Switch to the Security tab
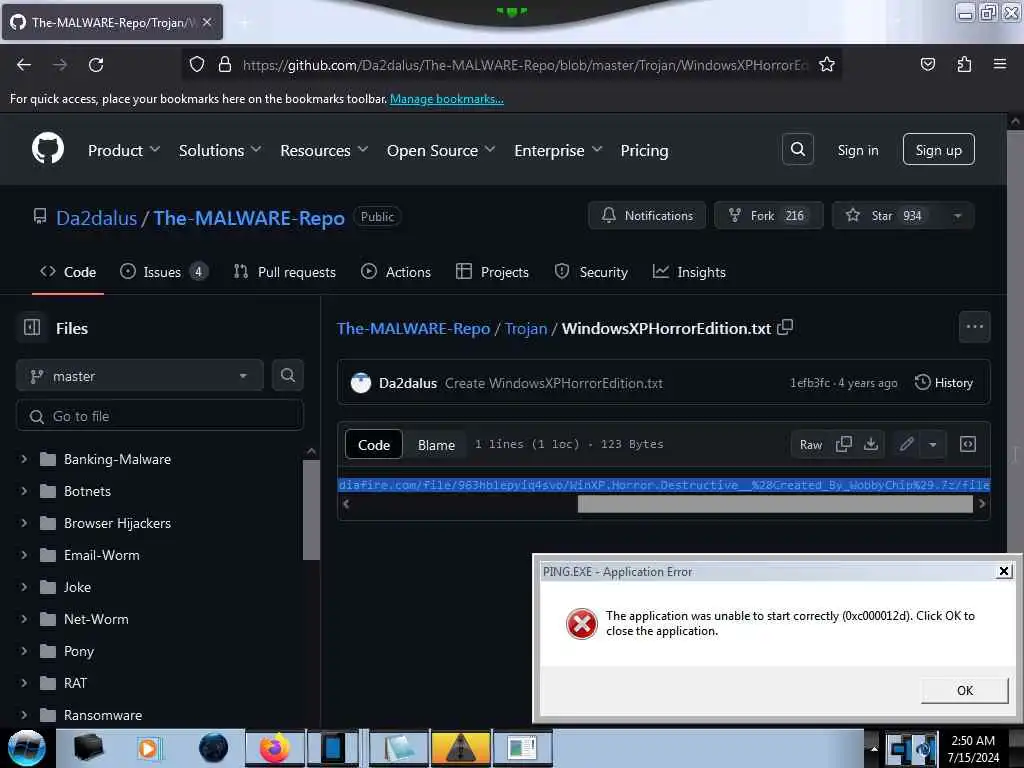1024x768 pixels. [591, 272]
